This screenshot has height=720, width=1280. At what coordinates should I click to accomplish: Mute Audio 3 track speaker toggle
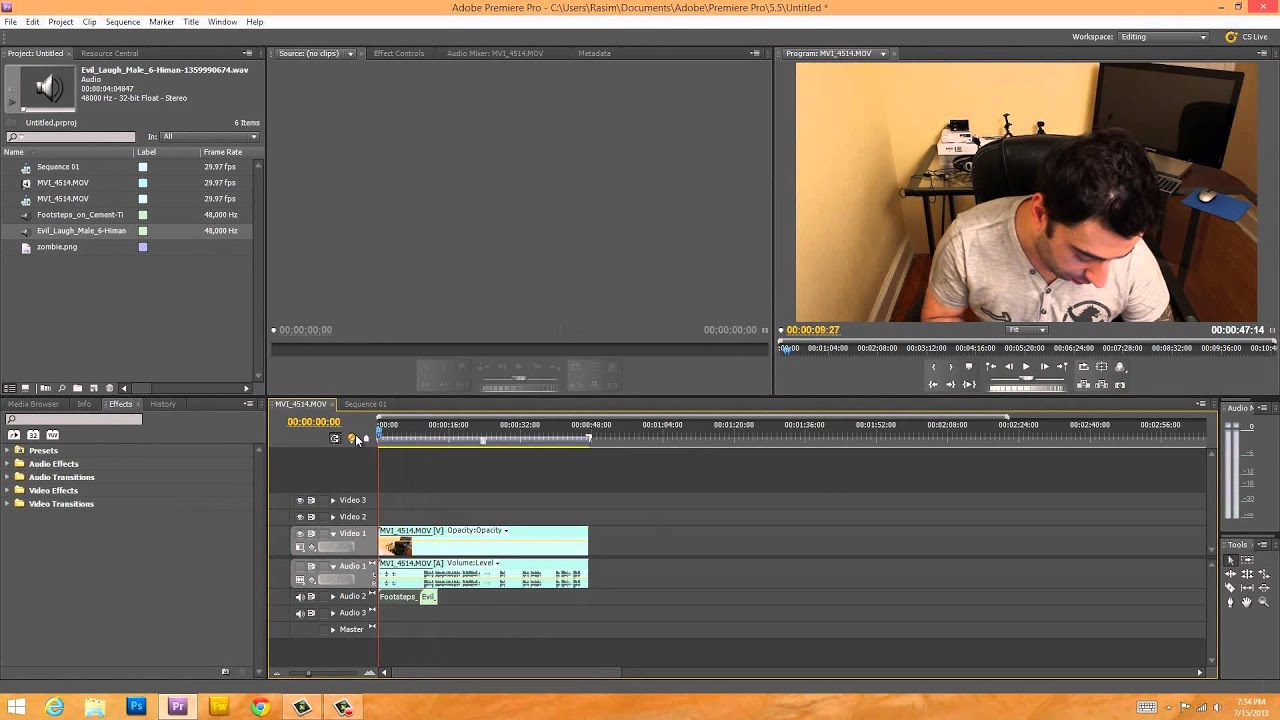[299, 613]
